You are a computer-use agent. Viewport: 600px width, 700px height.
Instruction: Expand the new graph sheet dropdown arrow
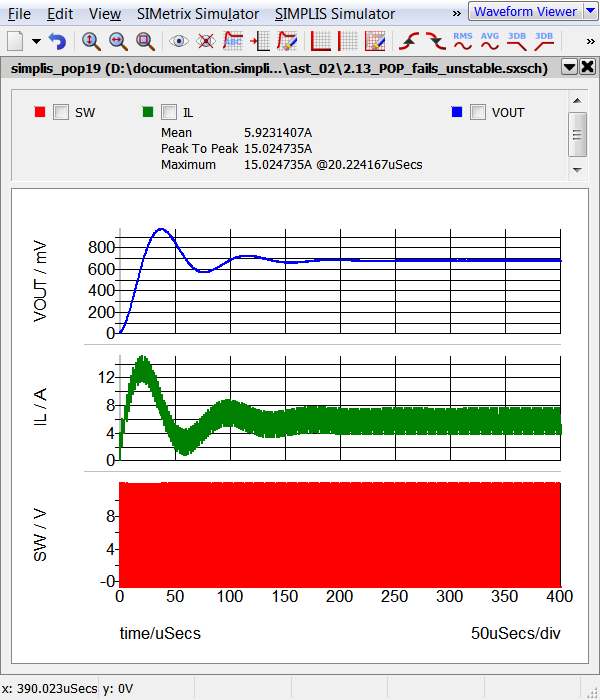click(x=36, y=41)
